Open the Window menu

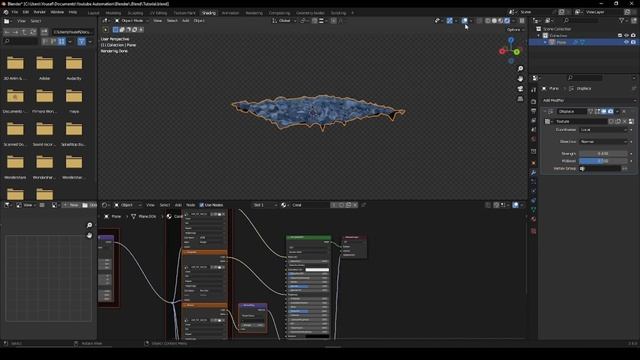tap(57, 12)
